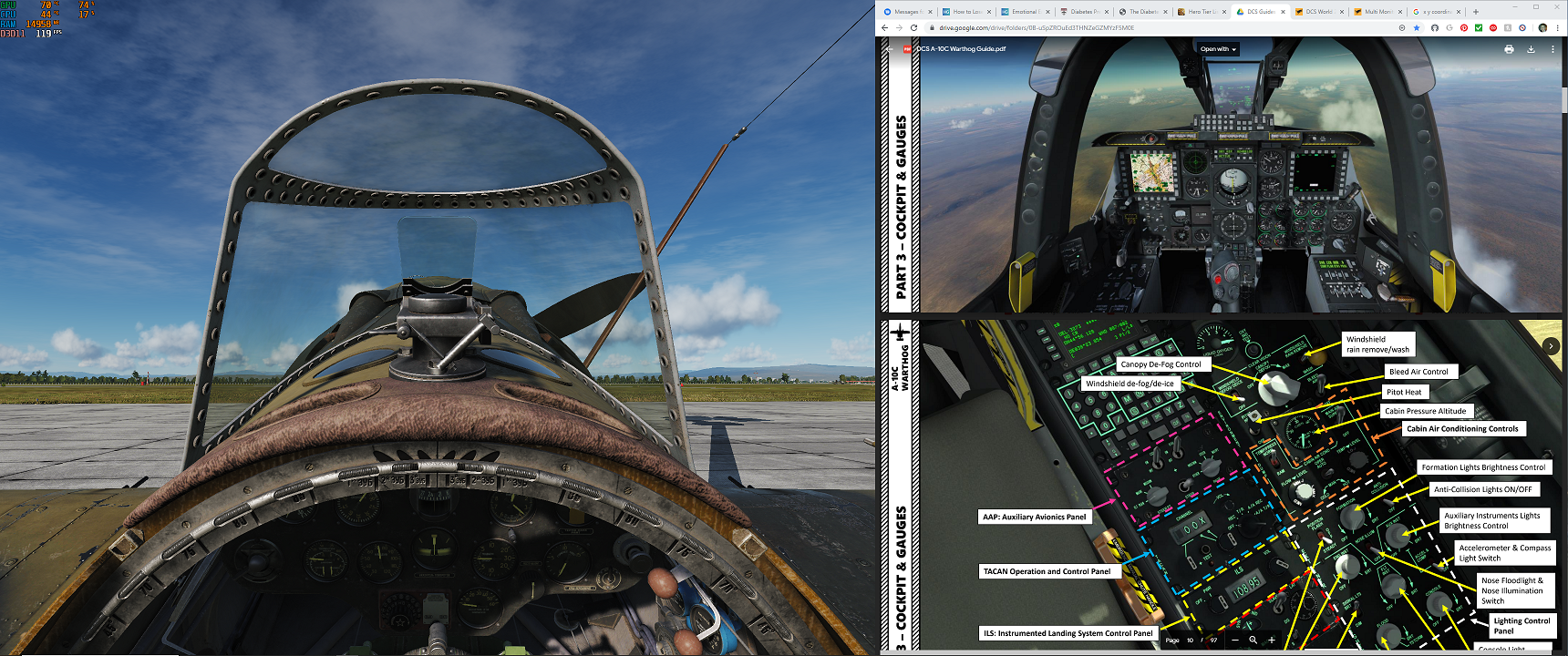Click Pitot Heat label
This screenshot has height=656, width=1568.
1404,392
